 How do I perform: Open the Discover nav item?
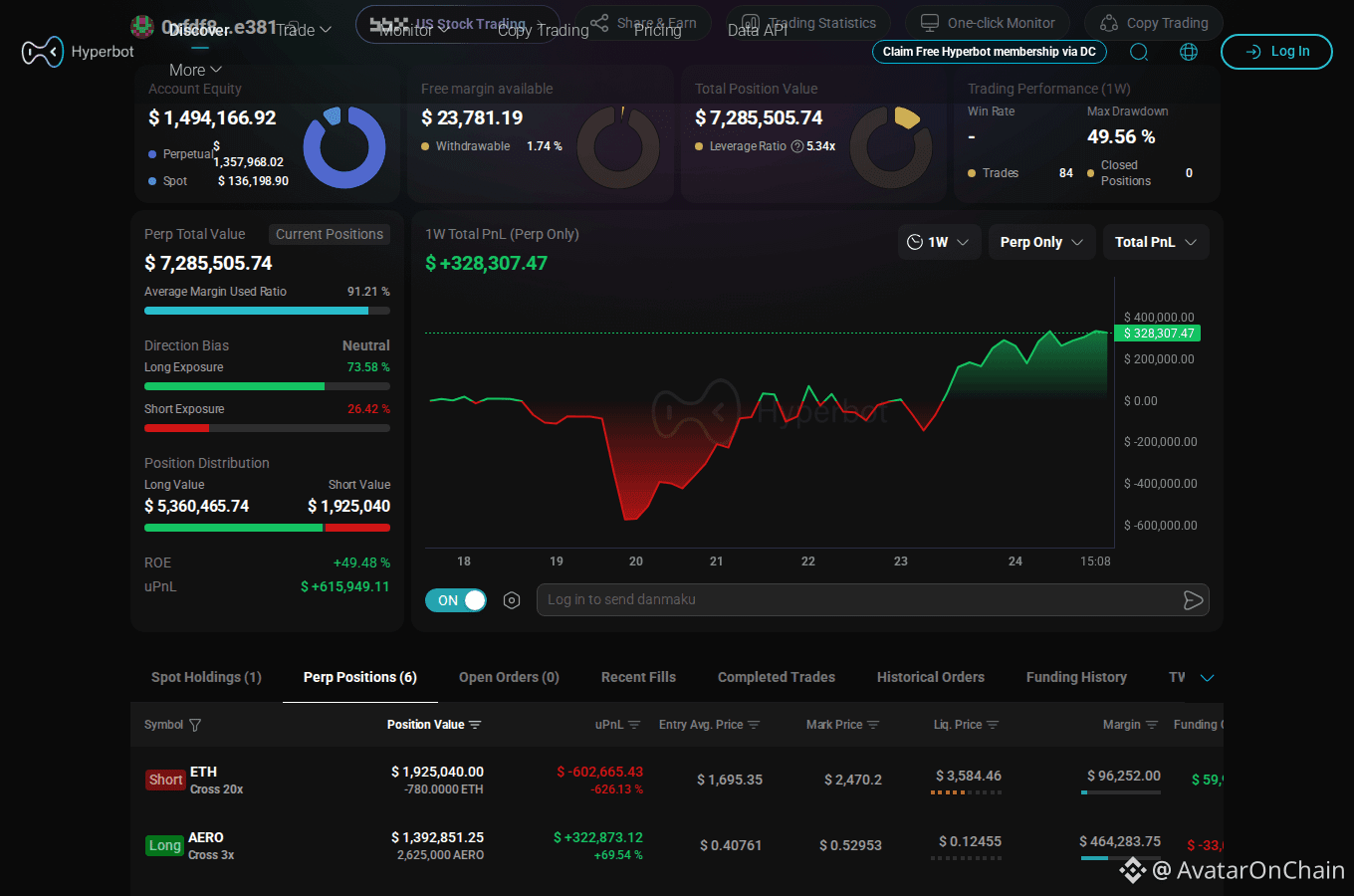coord(199,30)
